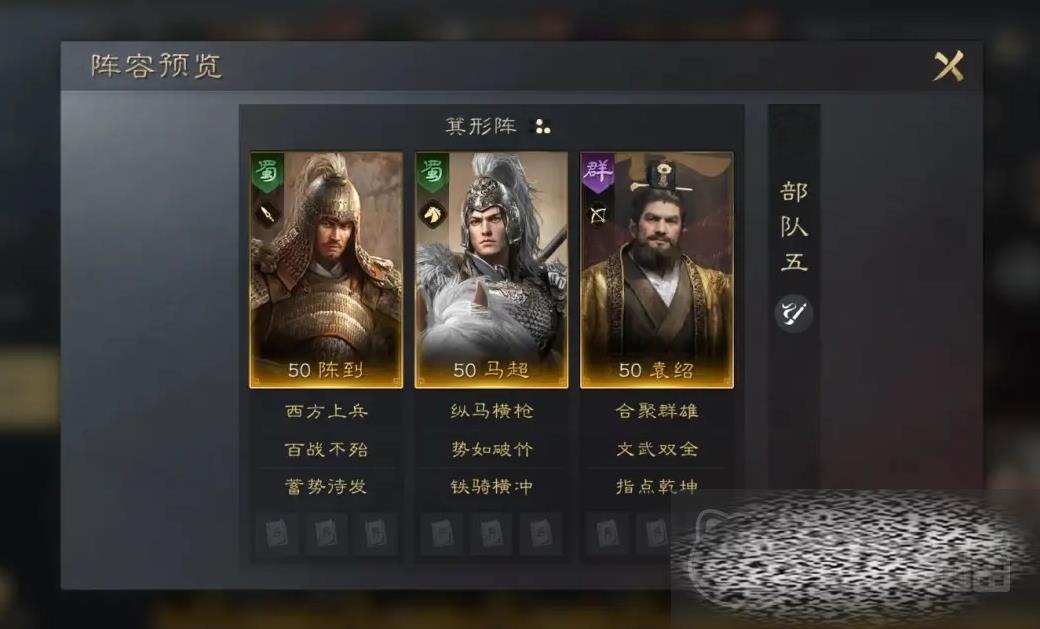Click the archer bow icon on 袁绍's card

tap(598, 215)
